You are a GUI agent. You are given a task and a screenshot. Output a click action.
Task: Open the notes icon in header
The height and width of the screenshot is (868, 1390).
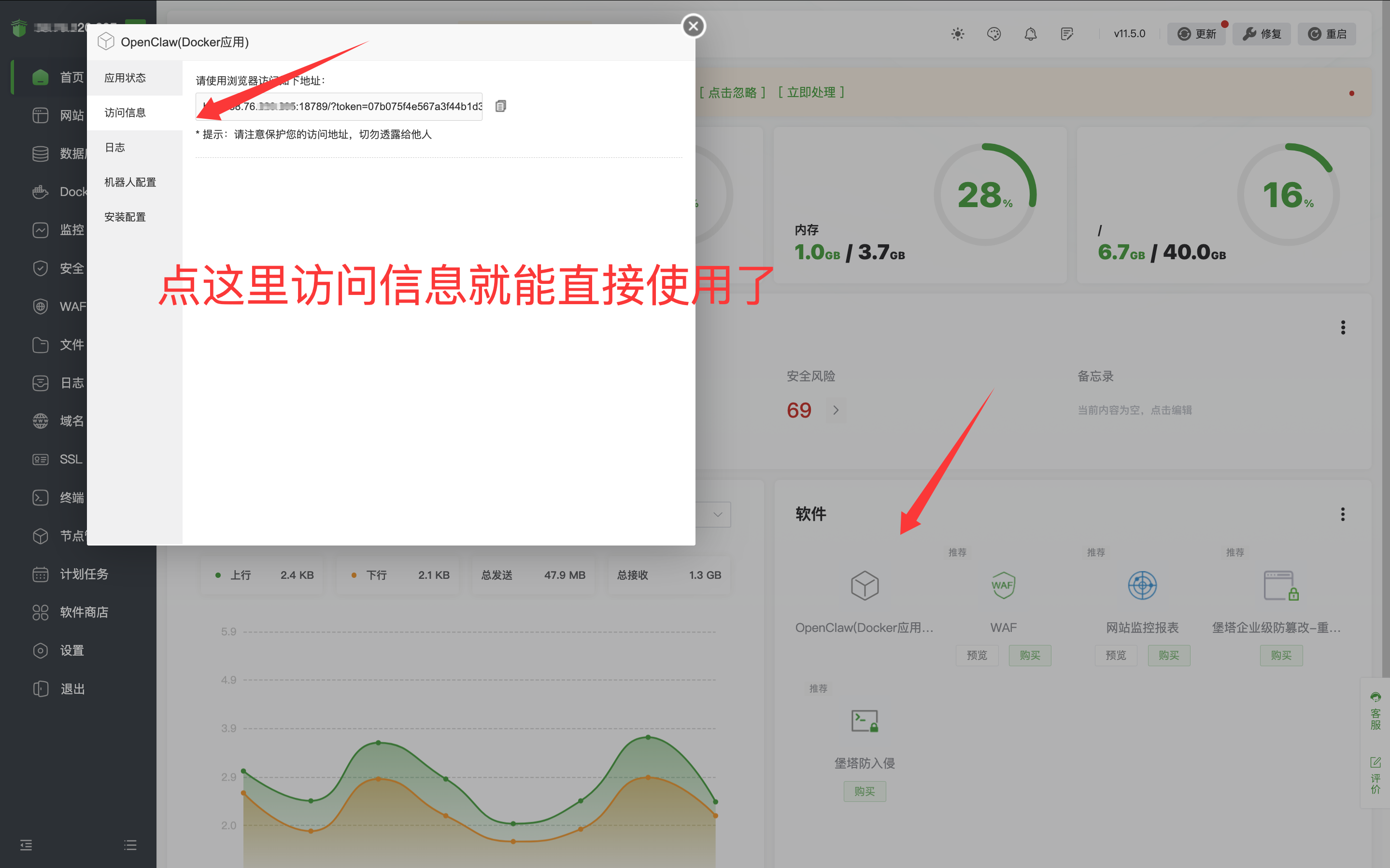[1067, 34]
